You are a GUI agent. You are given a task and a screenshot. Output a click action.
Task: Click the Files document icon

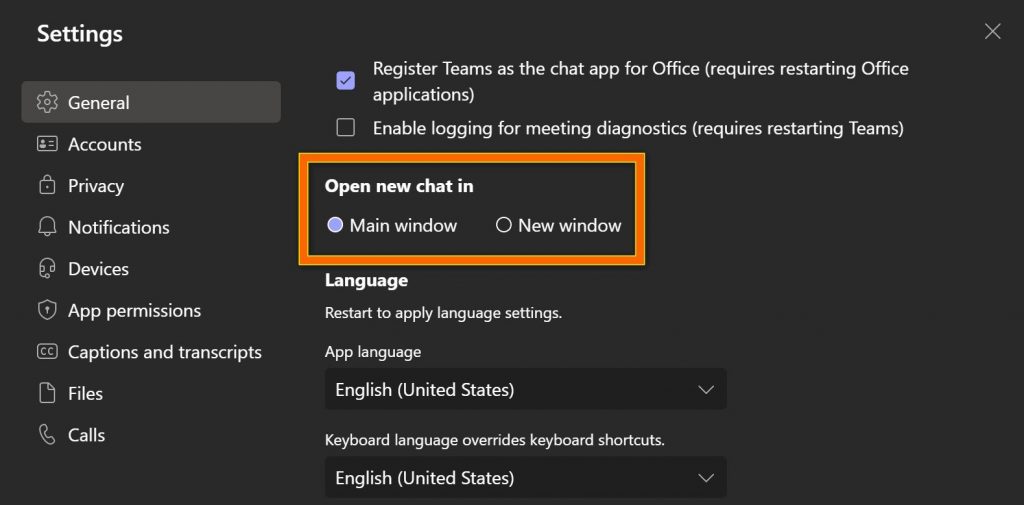(x=47, y=394)
